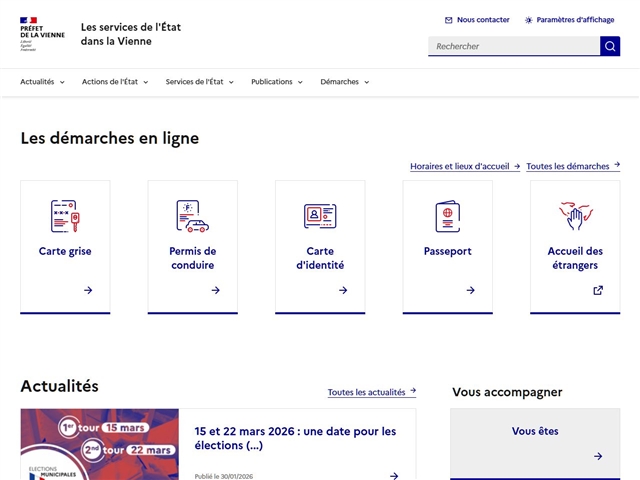Click the Carte d'identité card icon
The width and height of the screenshot is (640, 480).
[x=320, y=216]
